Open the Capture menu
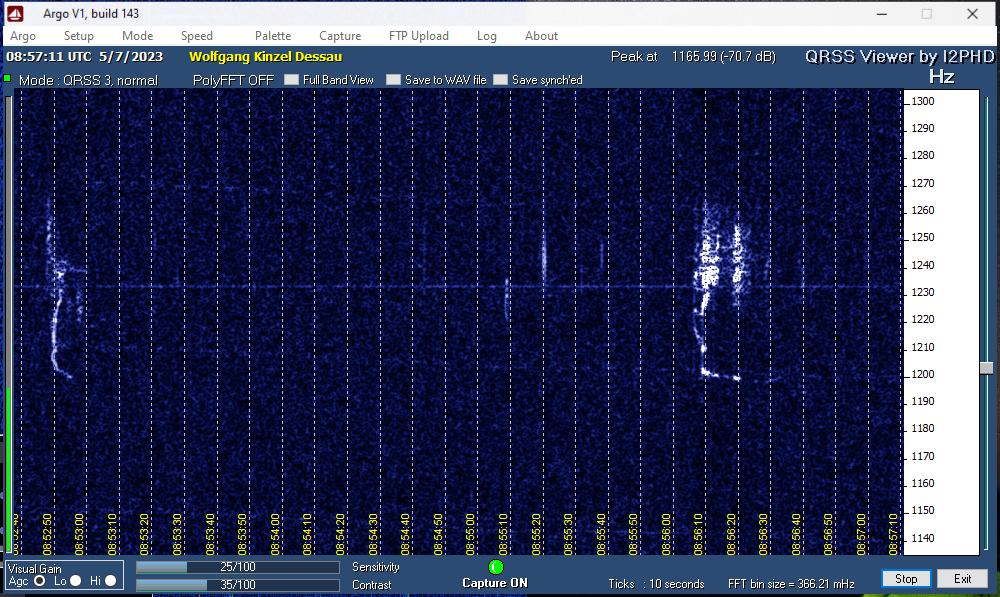Screen dimensions: 1000x597 pos(340,36)
